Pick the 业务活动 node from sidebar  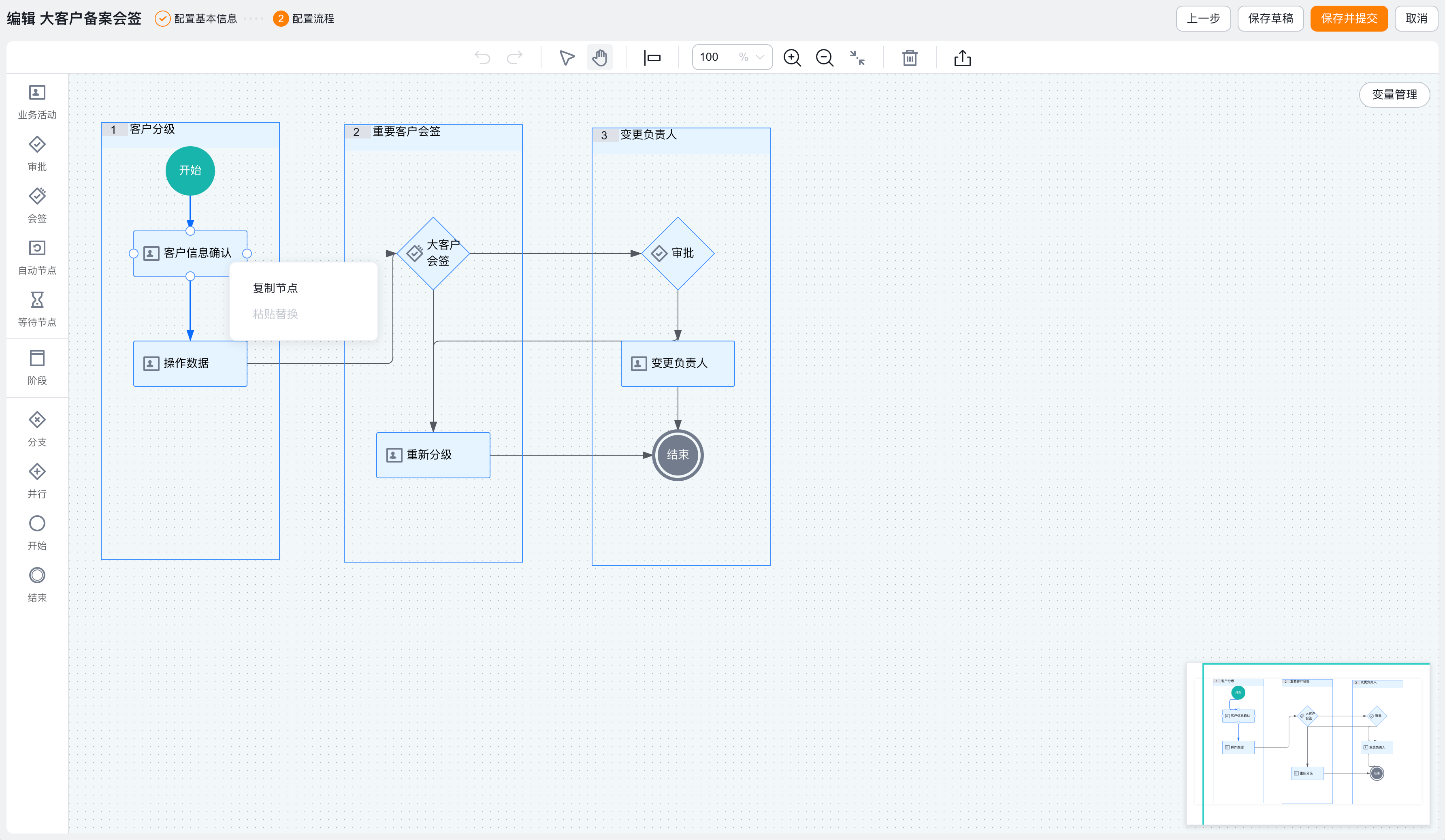[x=37, y=102]
